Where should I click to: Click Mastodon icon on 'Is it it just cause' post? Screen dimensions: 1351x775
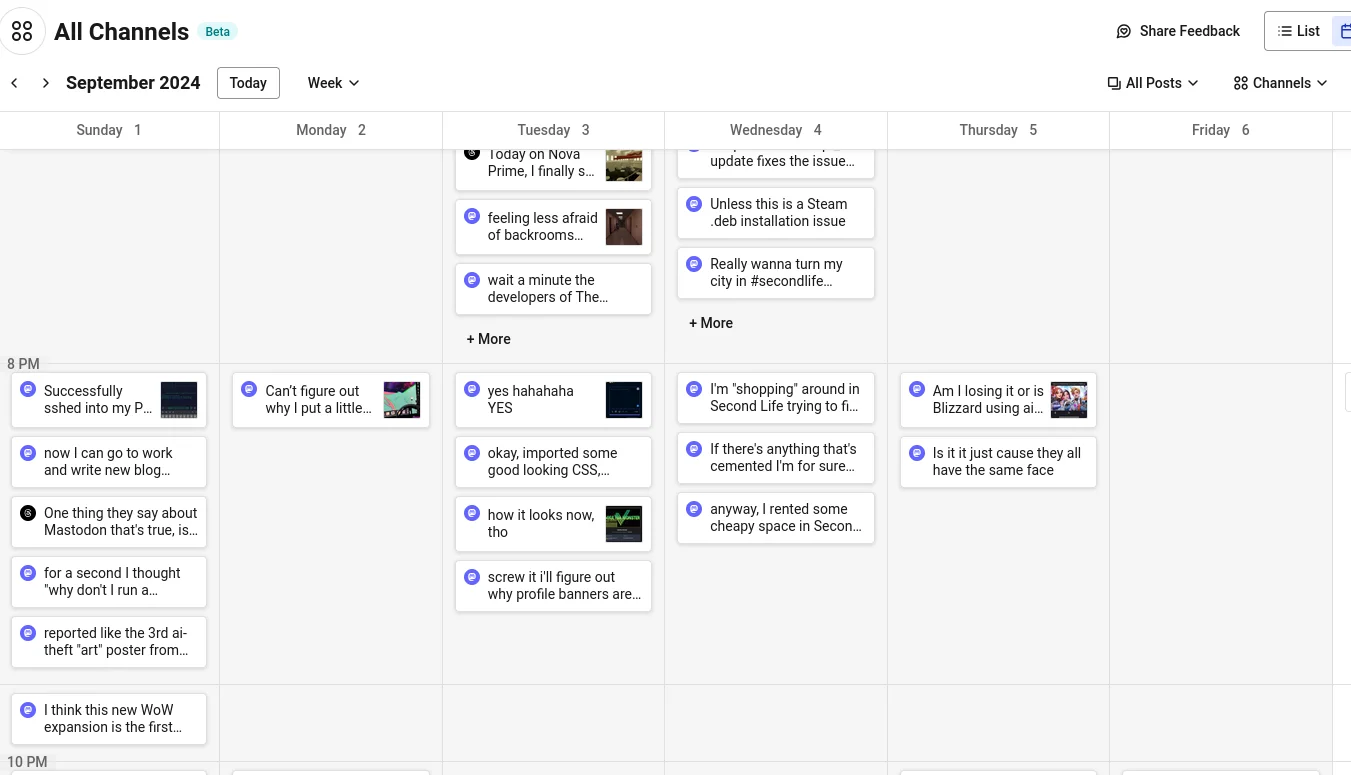(917, 453)
